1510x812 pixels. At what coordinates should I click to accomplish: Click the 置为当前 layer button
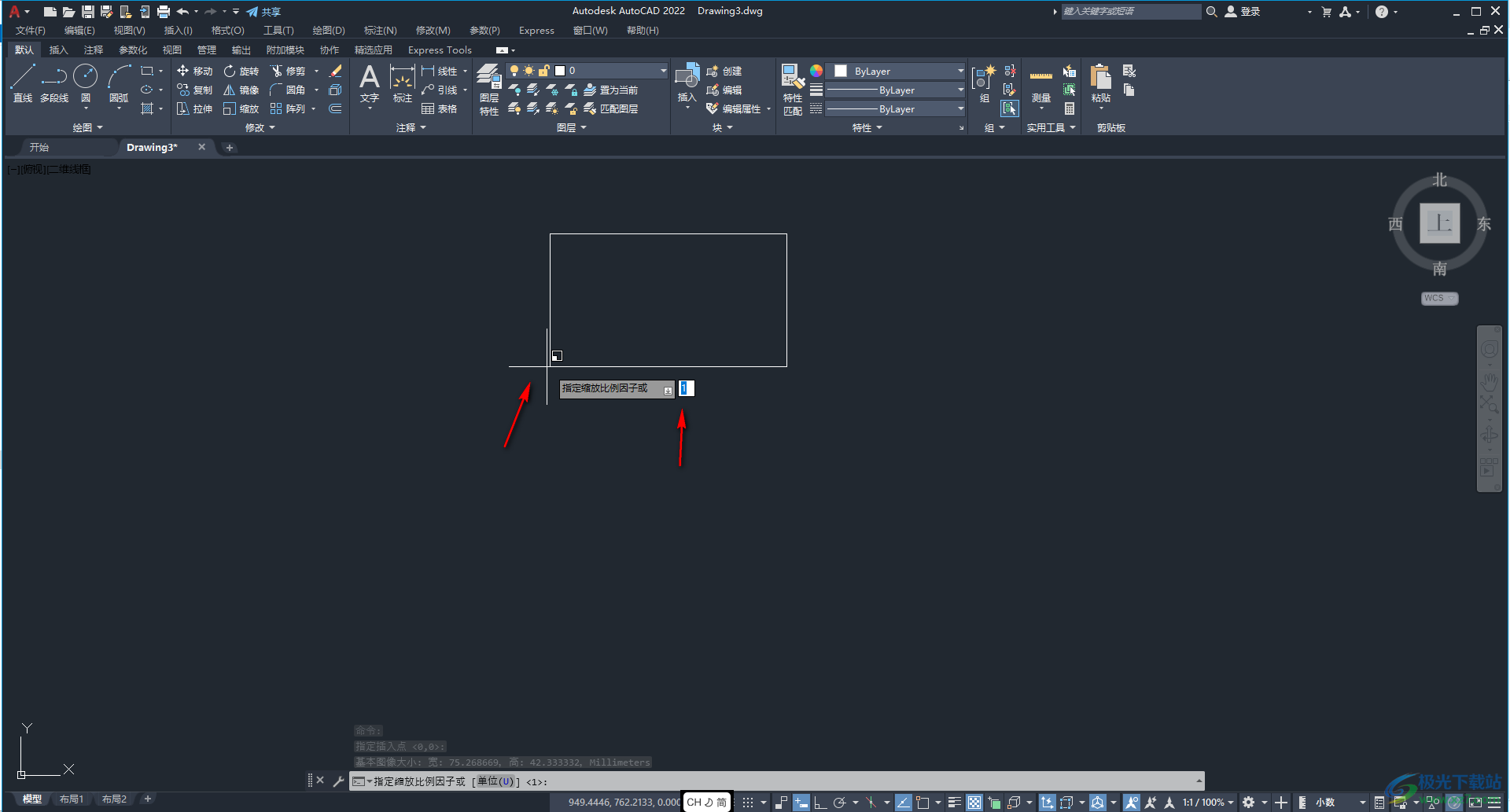click(611, 90)
